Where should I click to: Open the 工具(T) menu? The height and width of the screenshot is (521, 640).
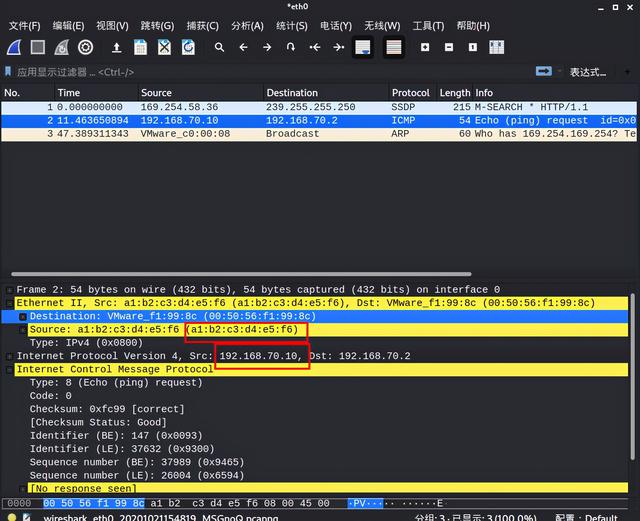tap(428, 26)
